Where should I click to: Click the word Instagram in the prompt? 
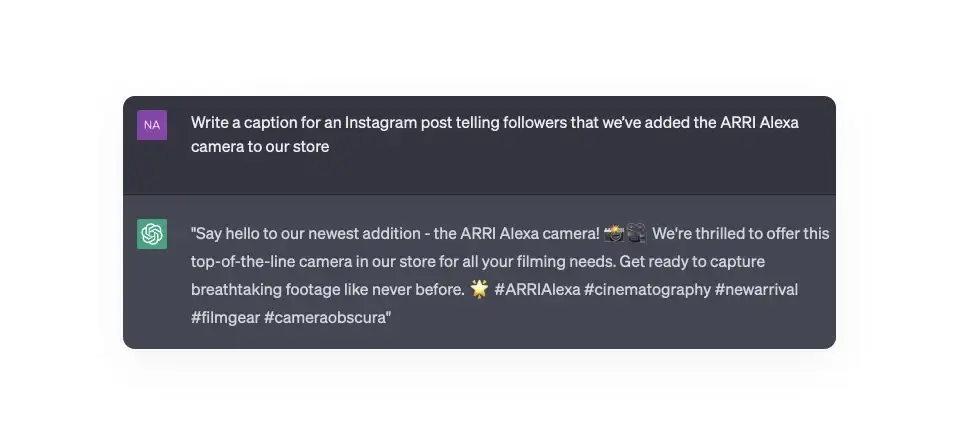pos(383,123)
